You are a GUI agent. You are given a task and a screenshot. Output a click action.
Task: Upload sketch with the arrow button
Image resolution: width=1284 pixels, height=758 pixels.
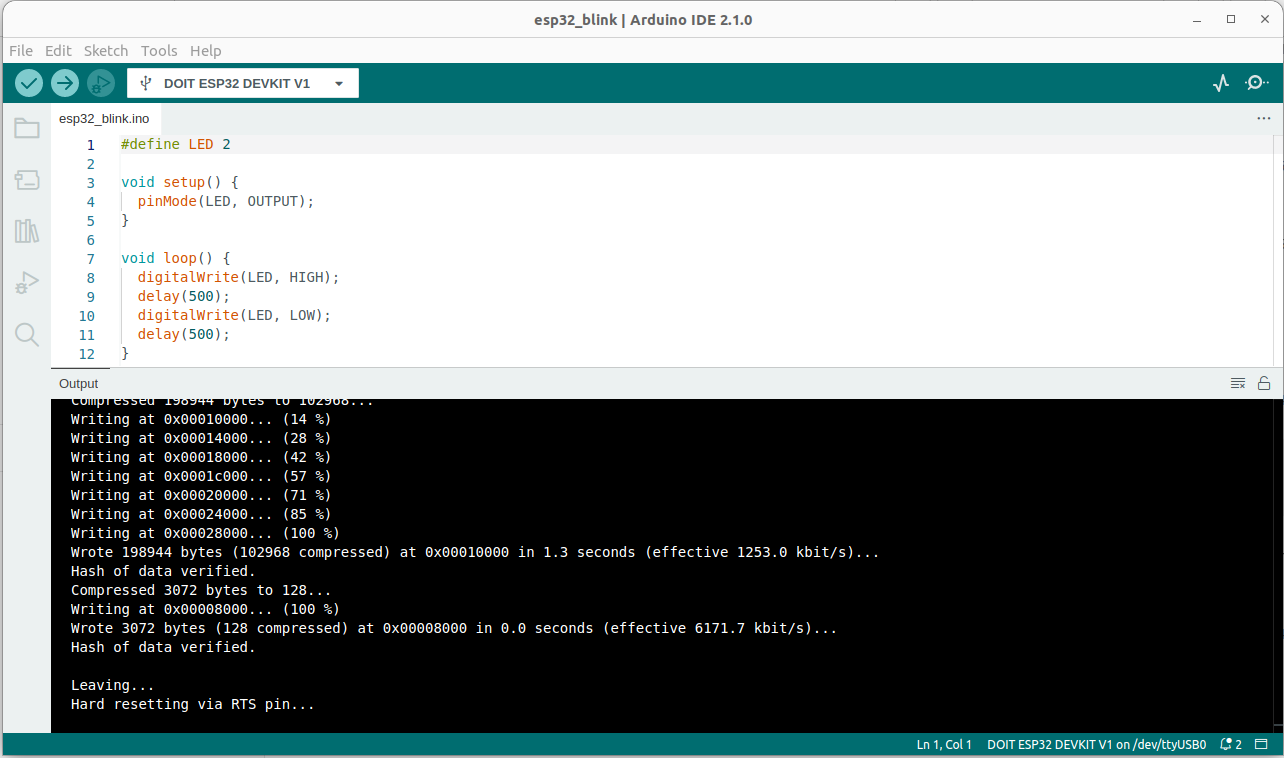[x=65, y=83]
